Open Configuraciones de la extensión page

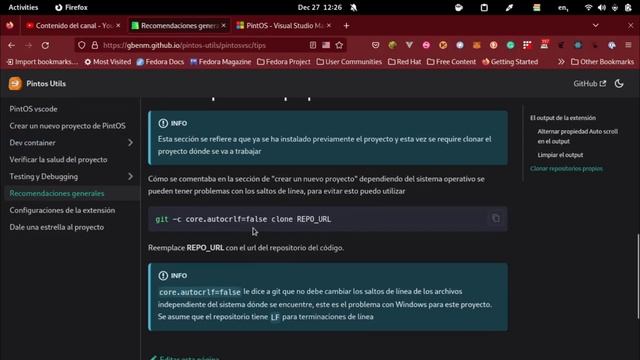[x=62, y=210]
